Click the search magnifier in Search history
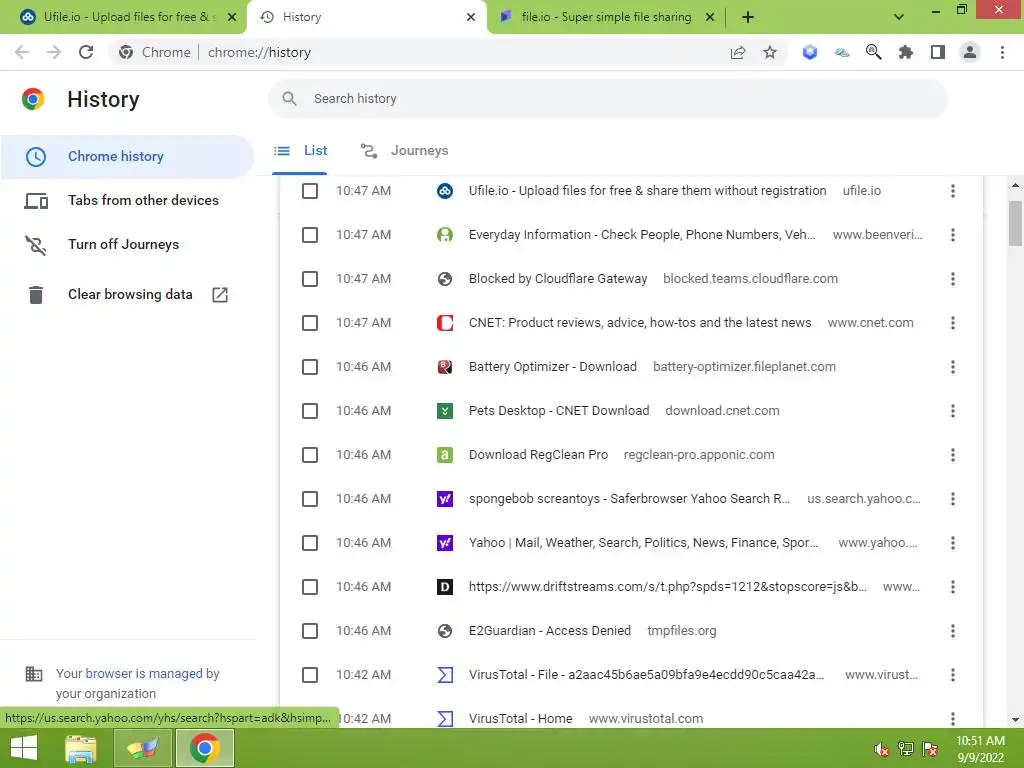This screenshot has width=1024, height=768. (289, 99)
